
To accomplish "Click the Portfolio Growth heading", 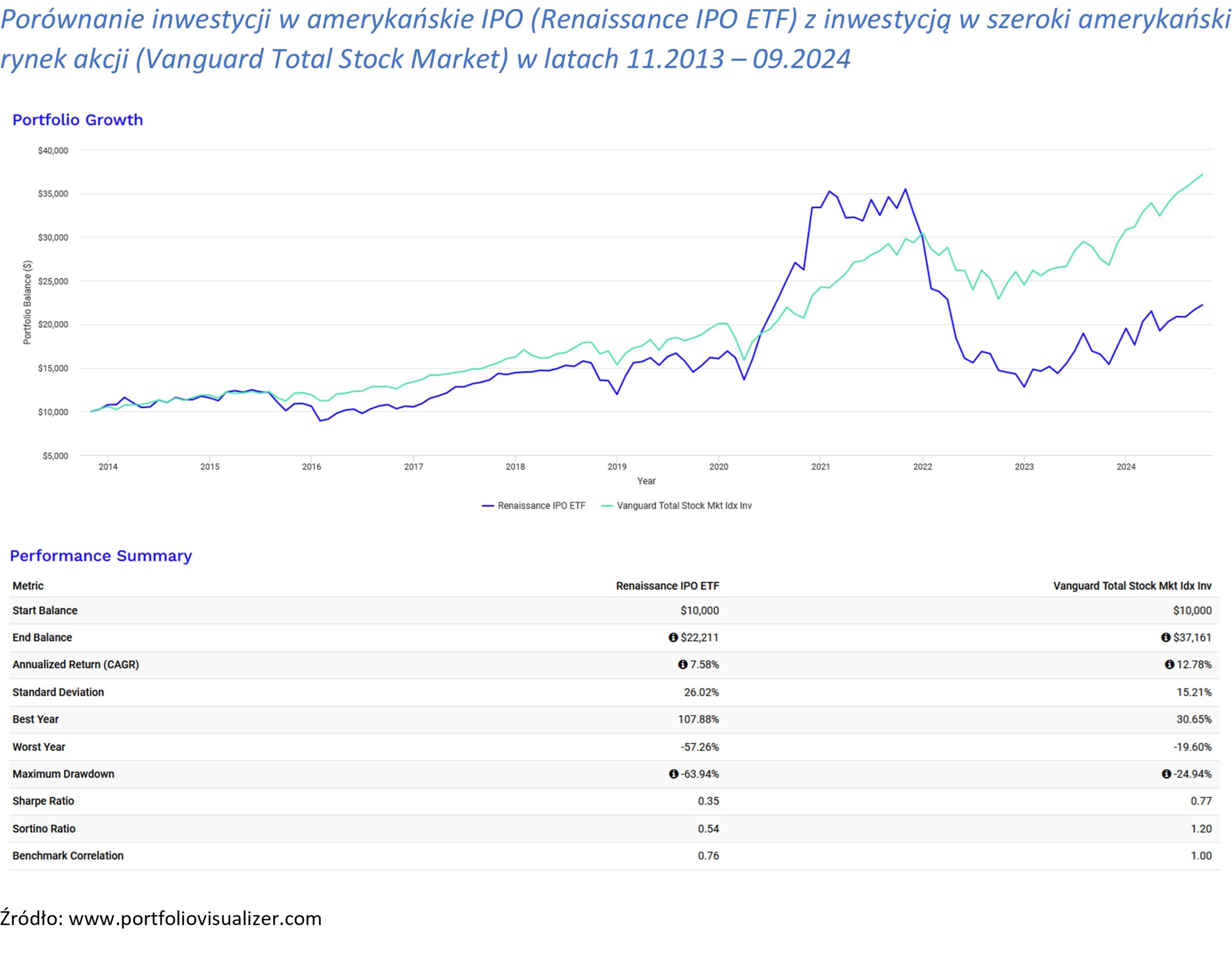I will tap(78, 119).
